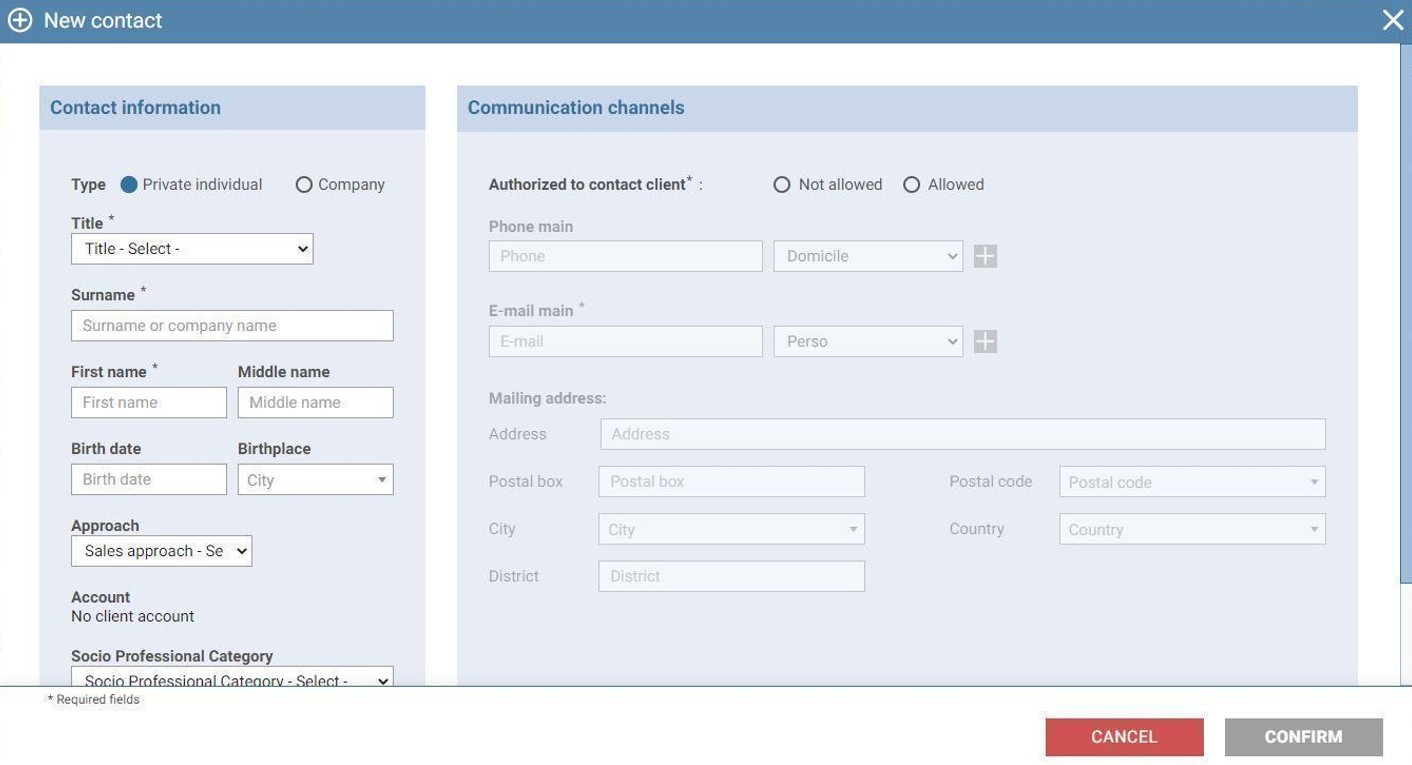1412x765 pixels.
Task: Close the New contact dialog
Action: 1392,20
